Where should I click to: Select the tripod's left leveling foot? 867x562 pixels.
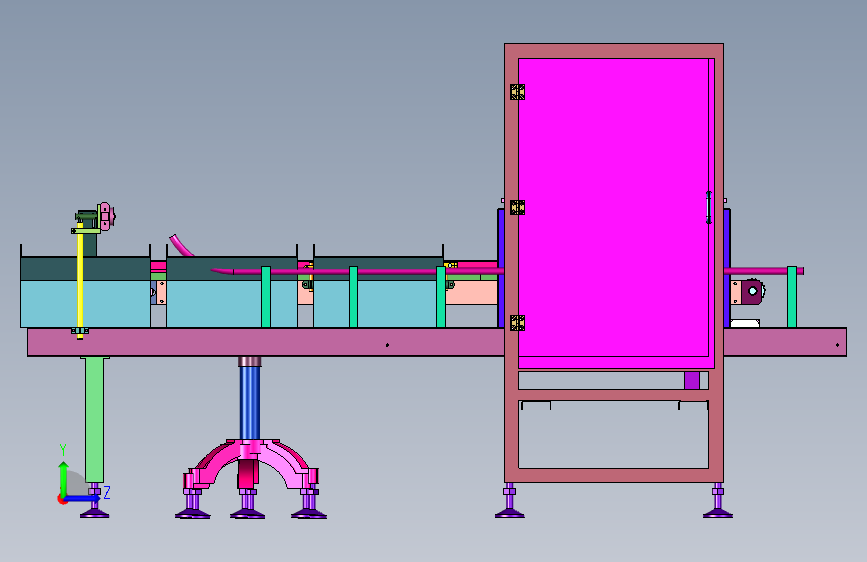click(192, 504)
